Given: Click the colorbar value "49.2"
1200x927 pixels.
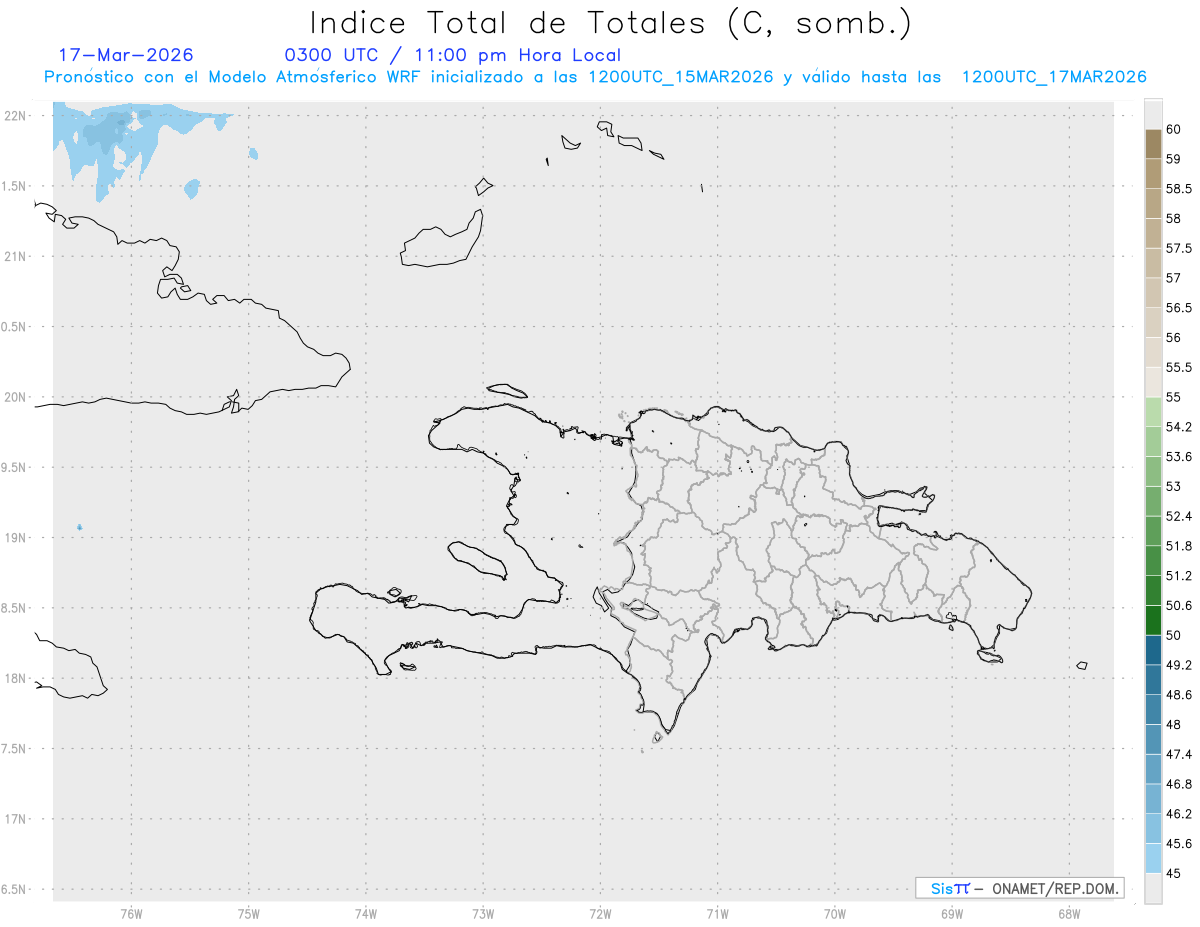Looking at the screenshot, I should click(1178, 665).
